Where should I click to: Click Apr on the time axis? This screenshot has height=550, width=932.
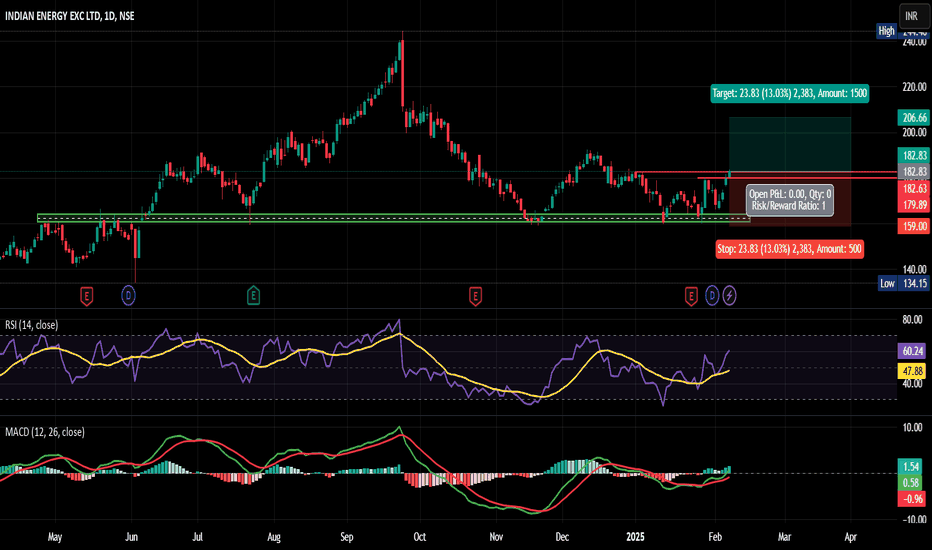(851, 537)
